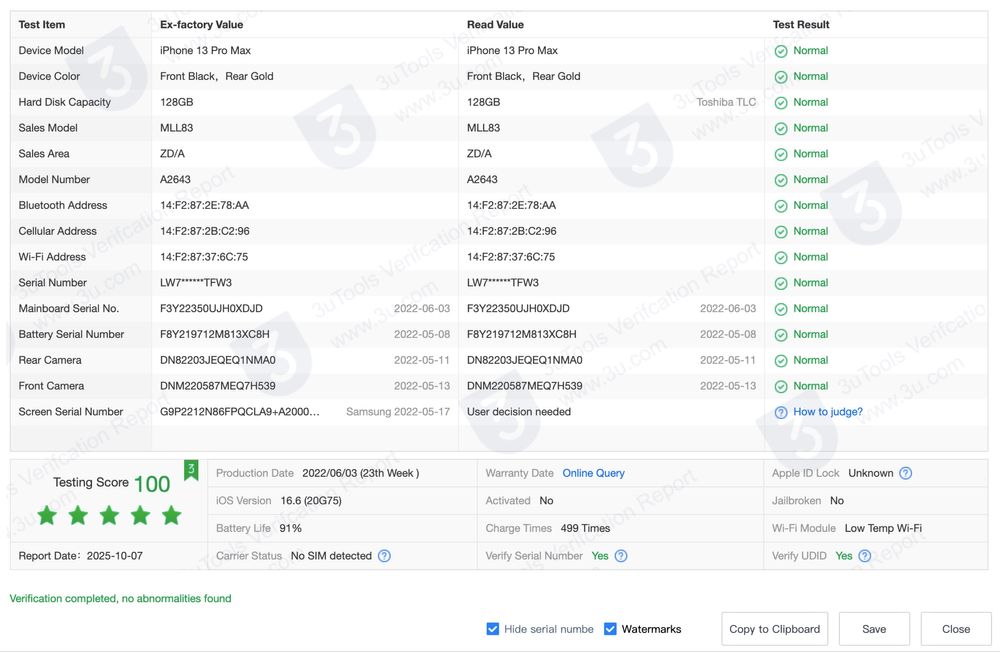The height and width of the screenshot is (652, 1000).
Task: Copy the report to clipboard
Action: pyautogui.click(x=774, y=629)
